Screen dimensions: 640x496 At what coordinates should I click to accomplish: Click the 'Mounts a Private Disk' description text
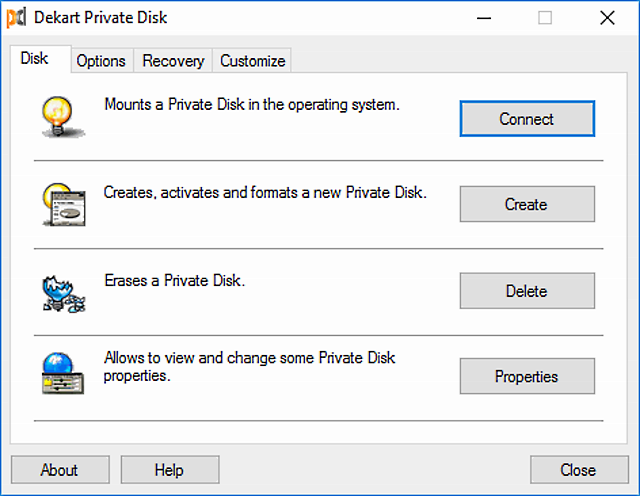click(x=252, y=105)
